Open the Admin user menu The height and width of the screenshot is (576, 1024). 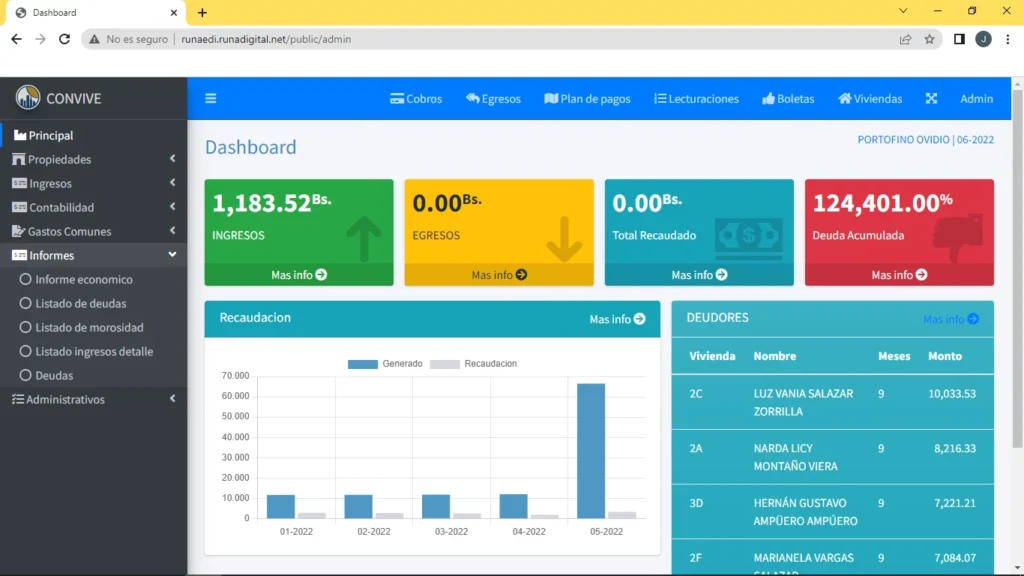976,99
